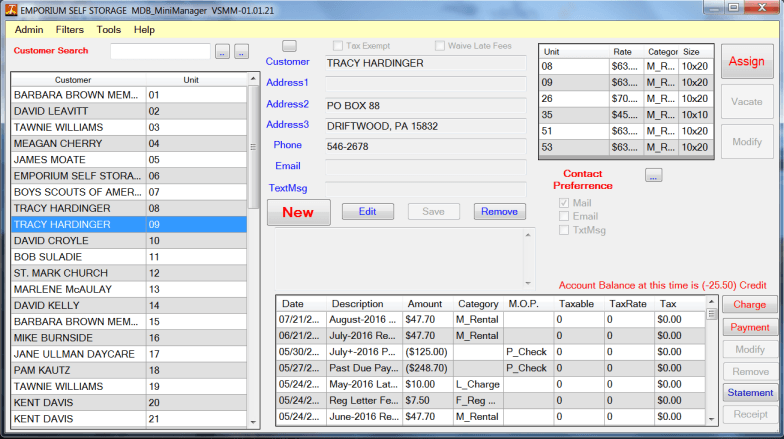
Task: Toggle the Waive Late Fees checkbox
Action: (440, 46)
